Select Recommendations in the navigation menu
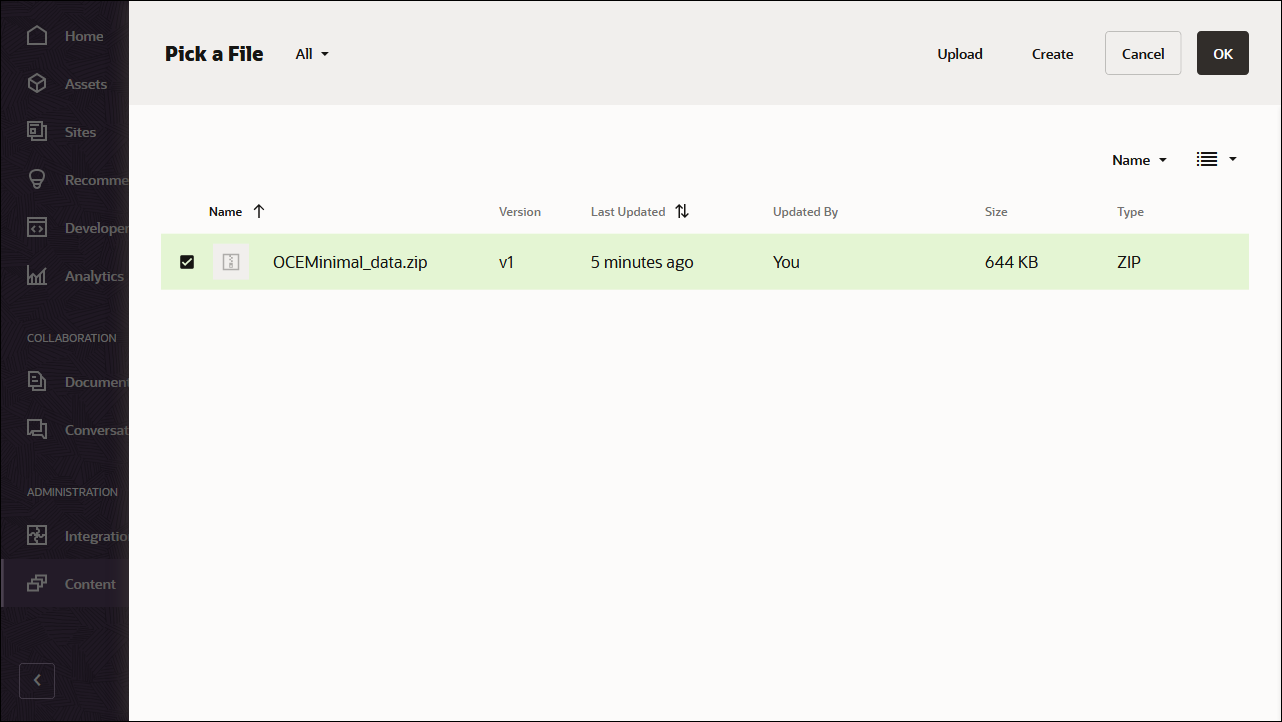This screenshot has width=1282, height=722. pos(36,179)
